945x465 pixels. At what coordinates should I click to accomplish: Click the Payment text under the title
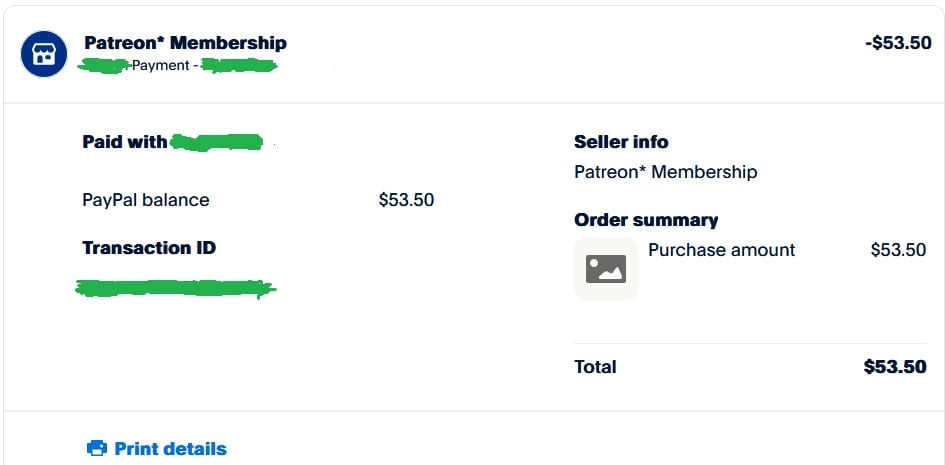point(161,66)
